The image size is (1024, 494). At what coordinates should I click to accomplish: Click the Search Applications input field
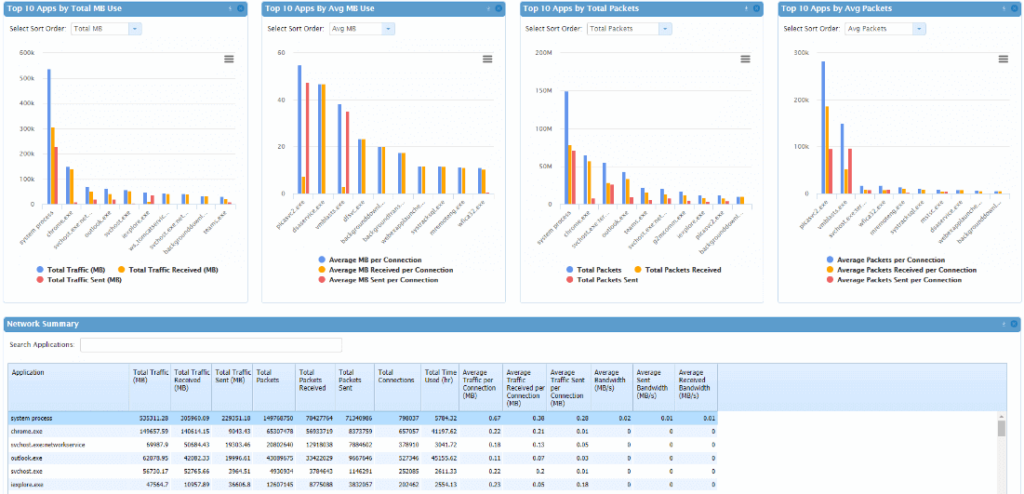pos(211,345)
